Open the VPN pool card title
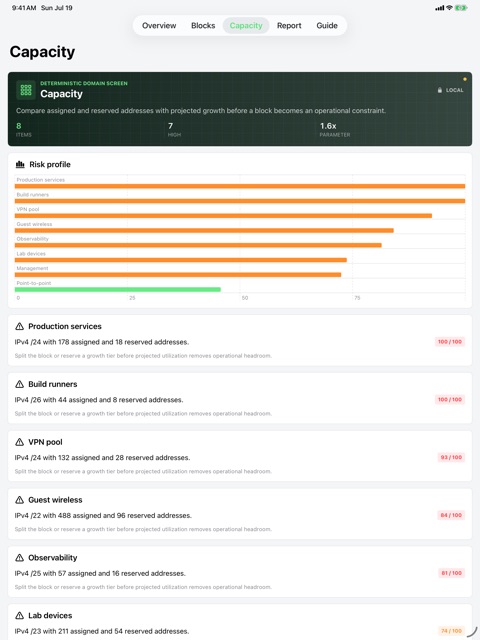This screenshot has height=640, width=480. click(x=45, y=442)
